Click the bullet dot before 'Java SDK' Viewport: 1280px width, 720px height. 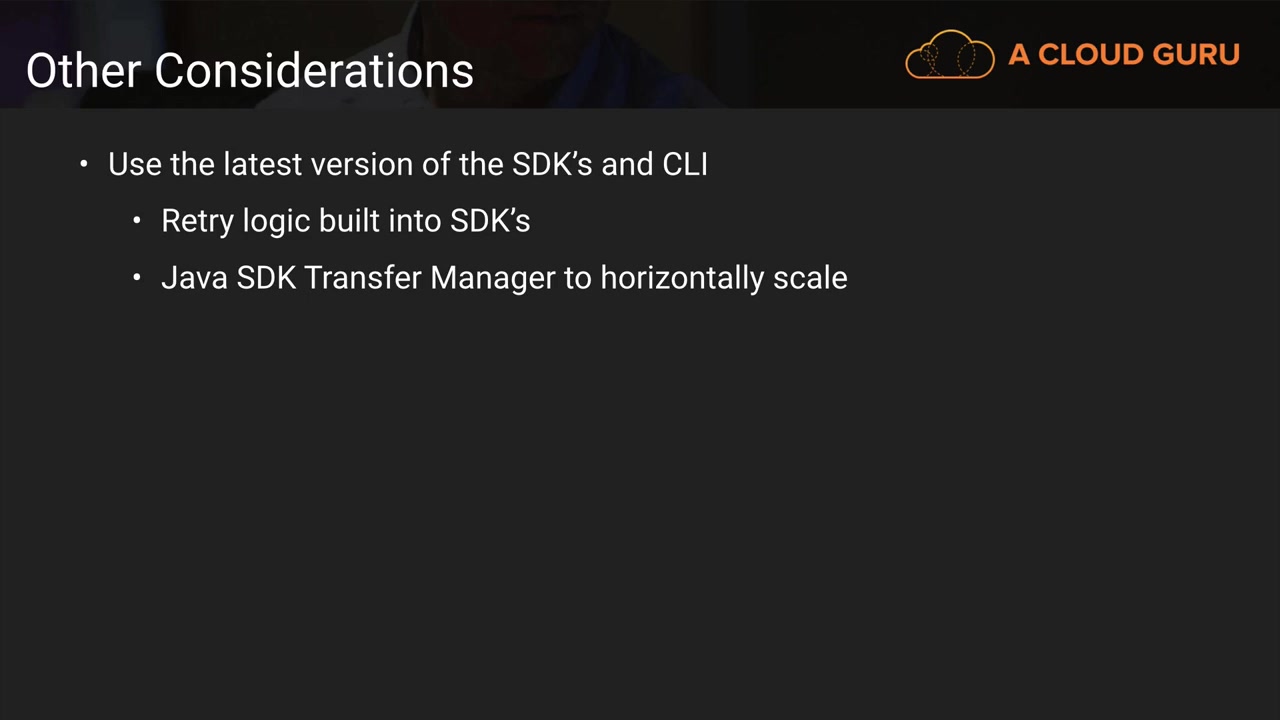pos(137,277)
